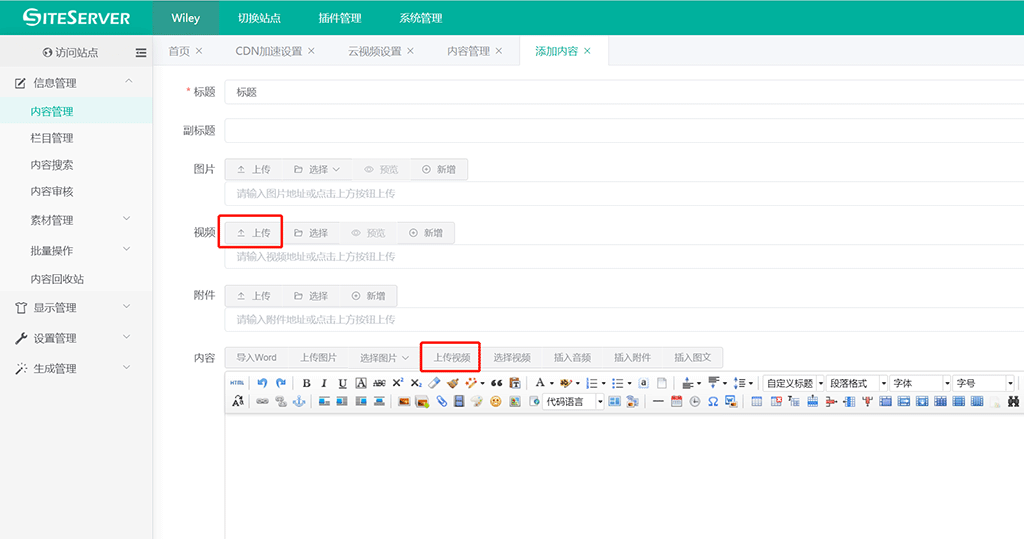Click the blockquote icon in editor toolbar

pyautogui.click(x=496, y=383)
